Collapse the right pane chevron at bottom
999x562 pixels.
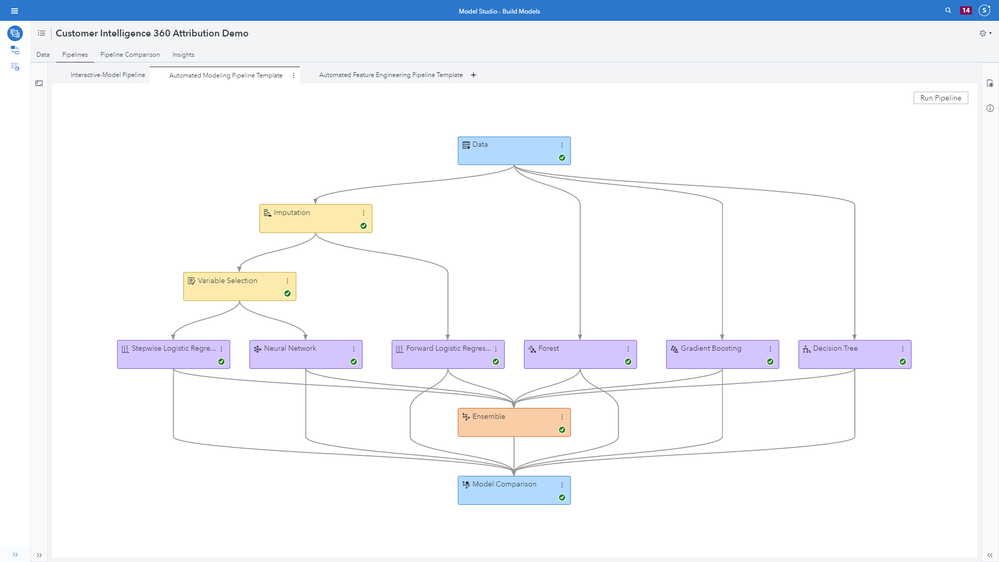click(x=989, y=555)
